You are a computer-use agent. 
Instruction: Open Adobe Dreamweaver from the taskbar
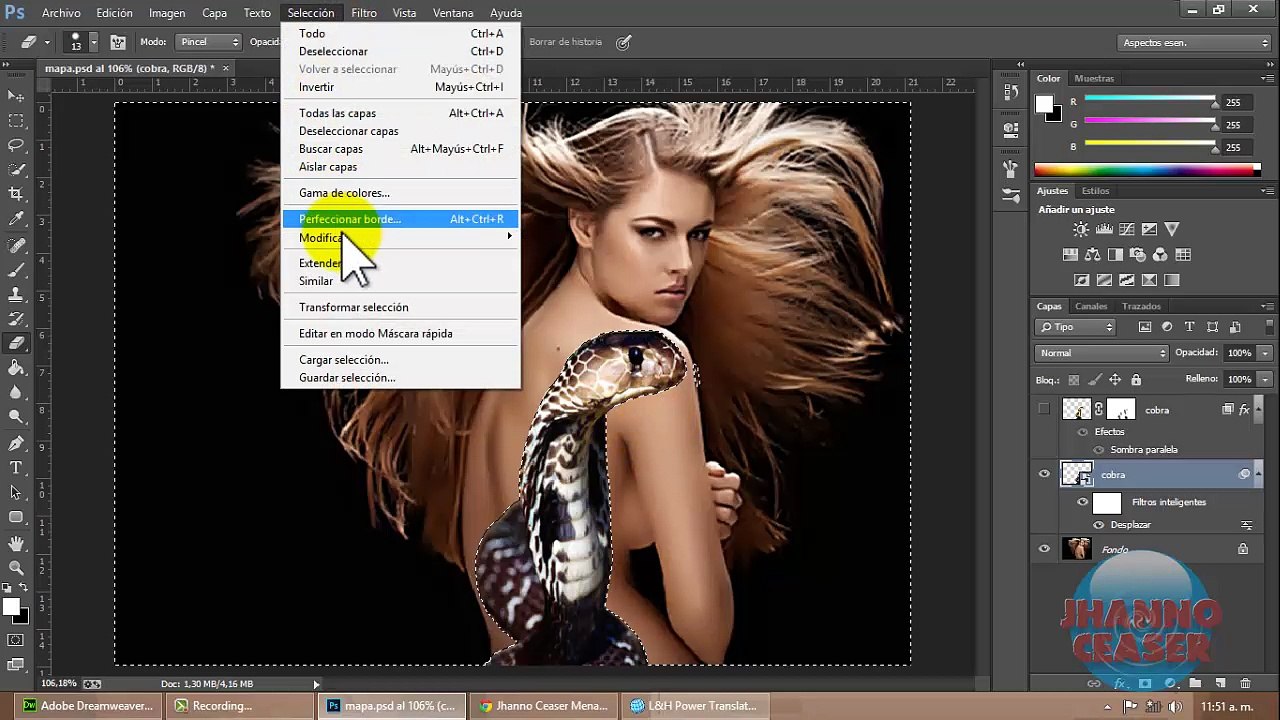click(x=88, y=706)
